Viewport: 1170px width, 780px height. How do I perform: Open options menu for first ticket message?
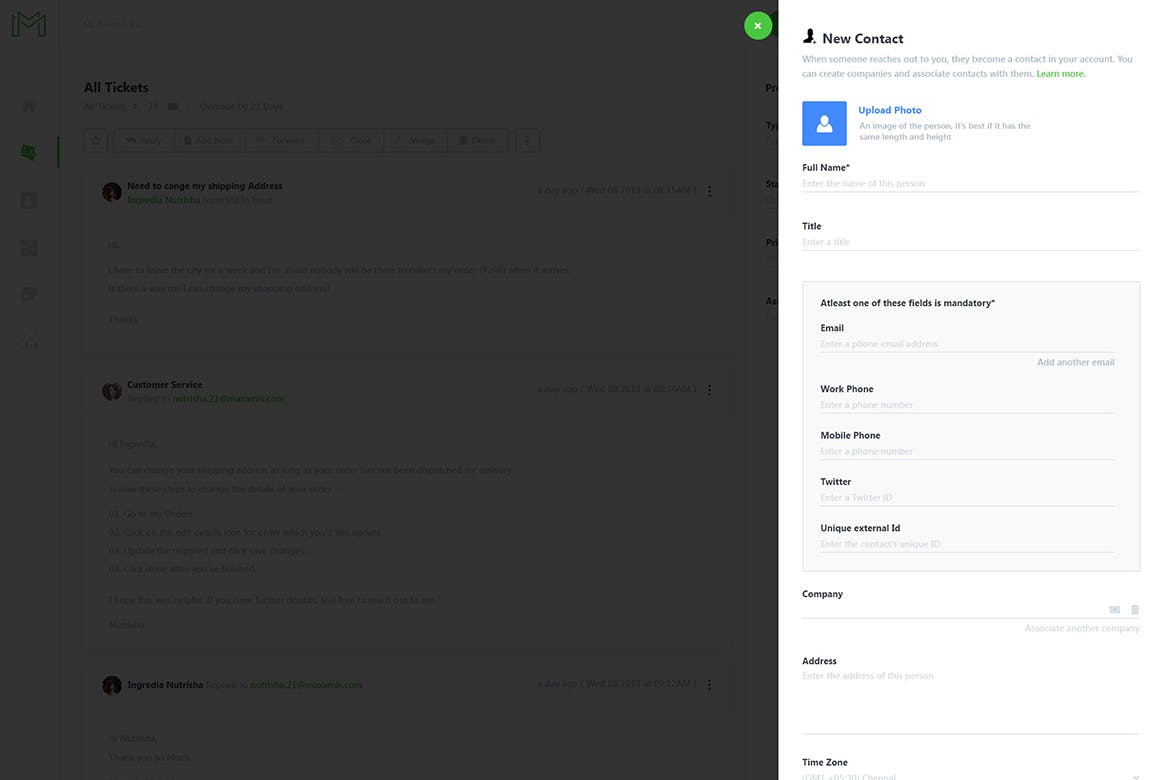click(x=710, y=191)
